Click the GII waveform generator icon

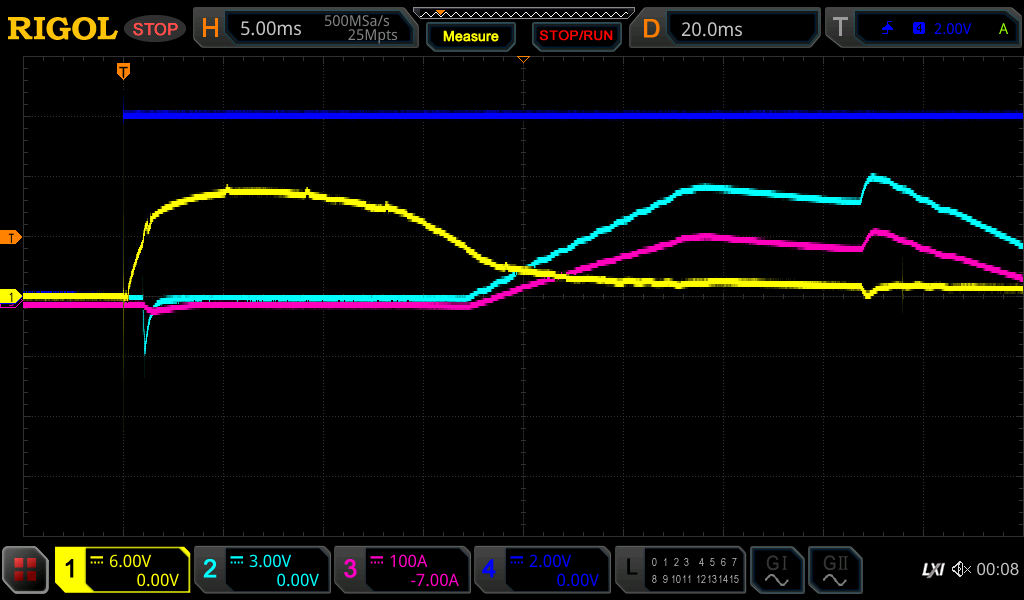833,570
